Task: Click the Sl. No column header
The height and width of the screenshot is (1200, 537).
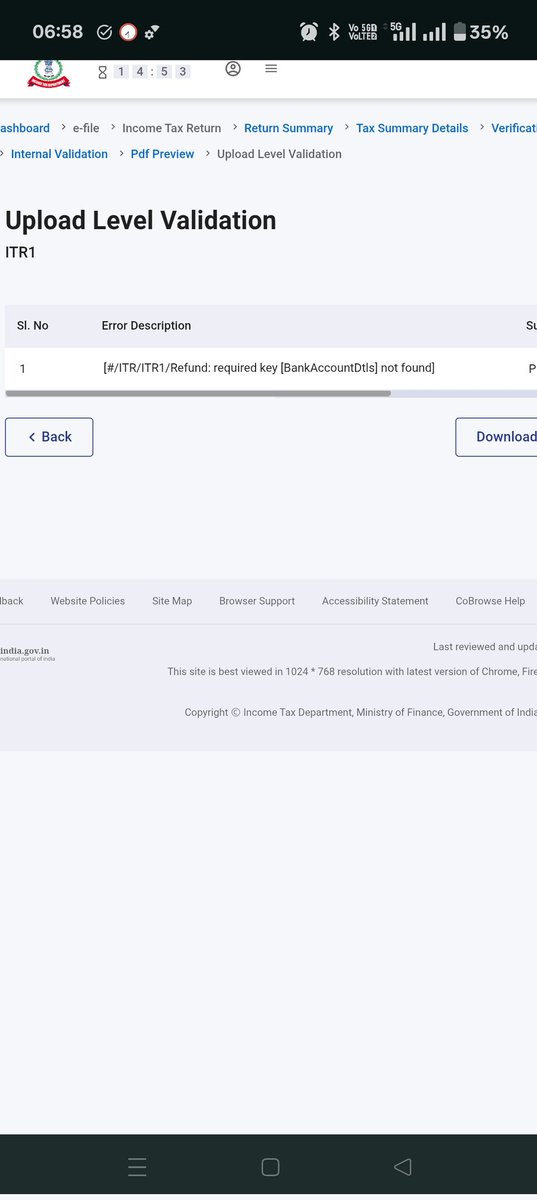Action: (33, 326)
